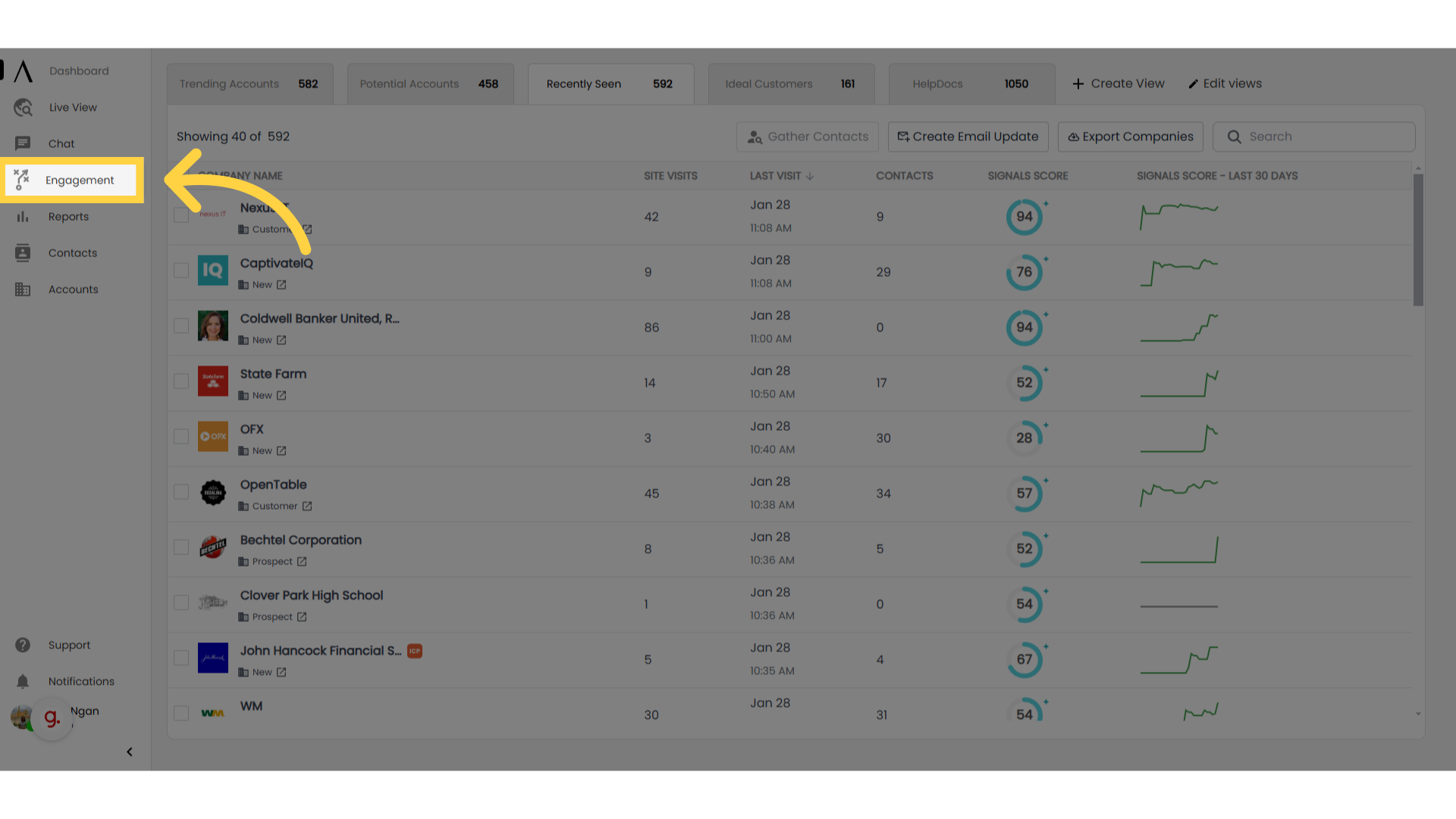This screenshot has width=1456, height=819.
Task: Switch to the Trending Accounts tab
Action: click(249, 84)
